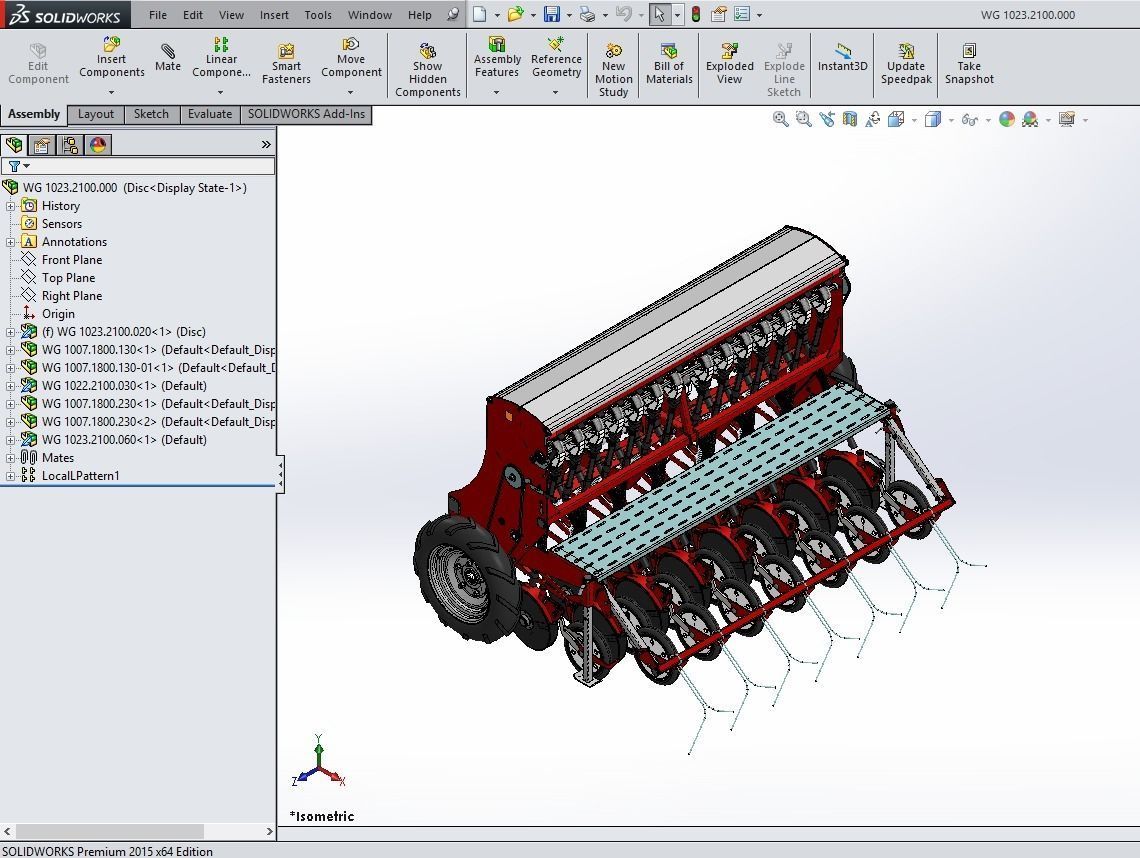Open Assembly Features
This screenshot has height=858, width=1140.
pyautogui.click(x=497, y=57)
